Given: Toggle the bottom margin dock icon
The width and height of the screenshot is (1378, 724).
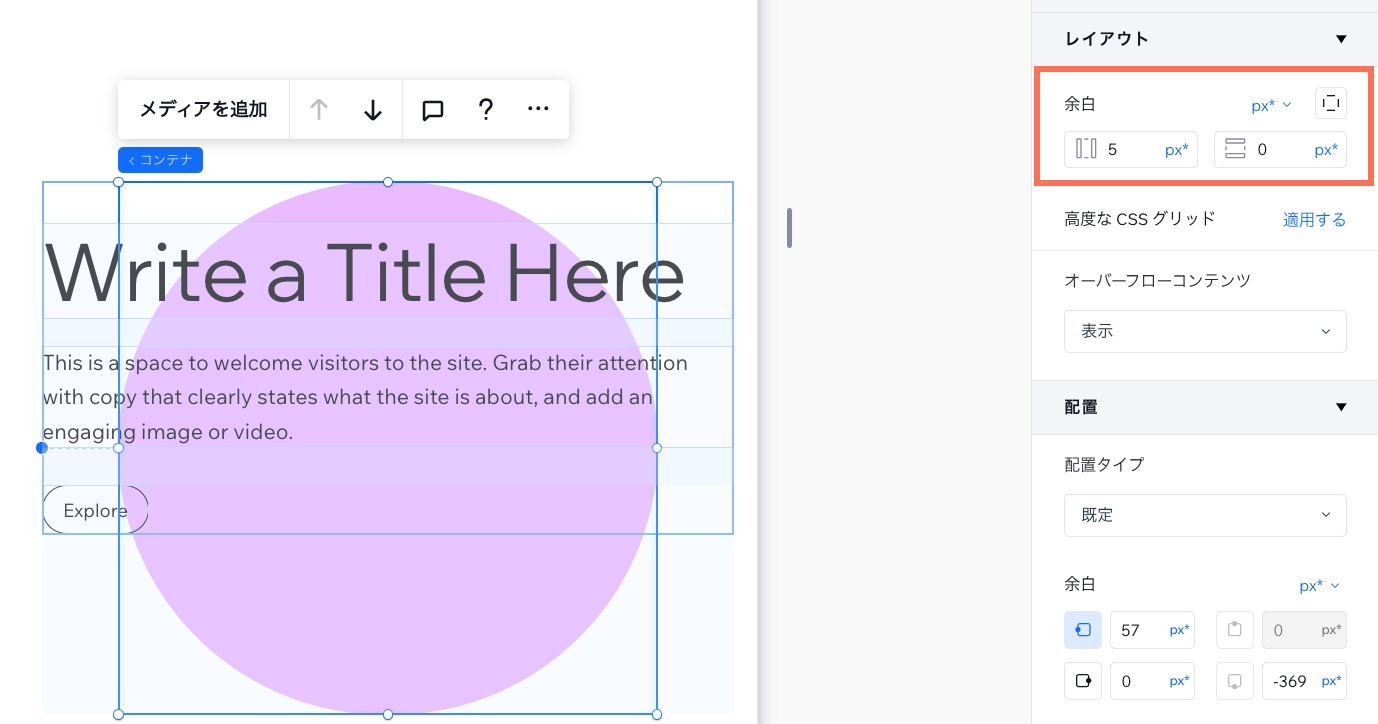Looking at the screenshot, I should 1235,681.
